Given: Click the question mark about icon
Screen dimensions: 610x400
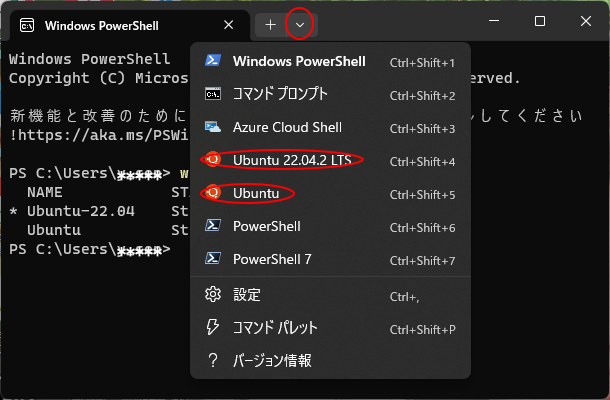Looking at the screenshot, I should 213,360.
